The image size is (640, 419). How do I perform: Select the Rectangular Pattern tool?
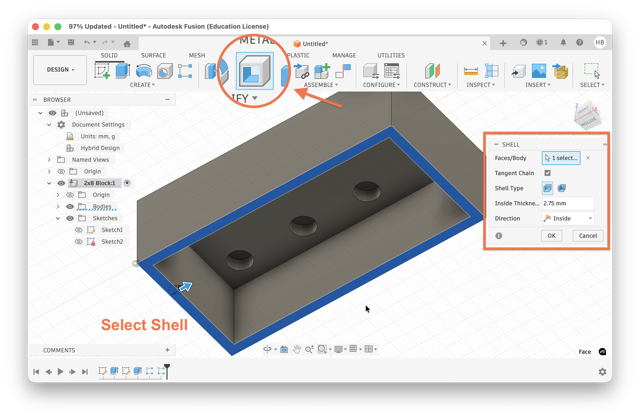click(185, 71)
